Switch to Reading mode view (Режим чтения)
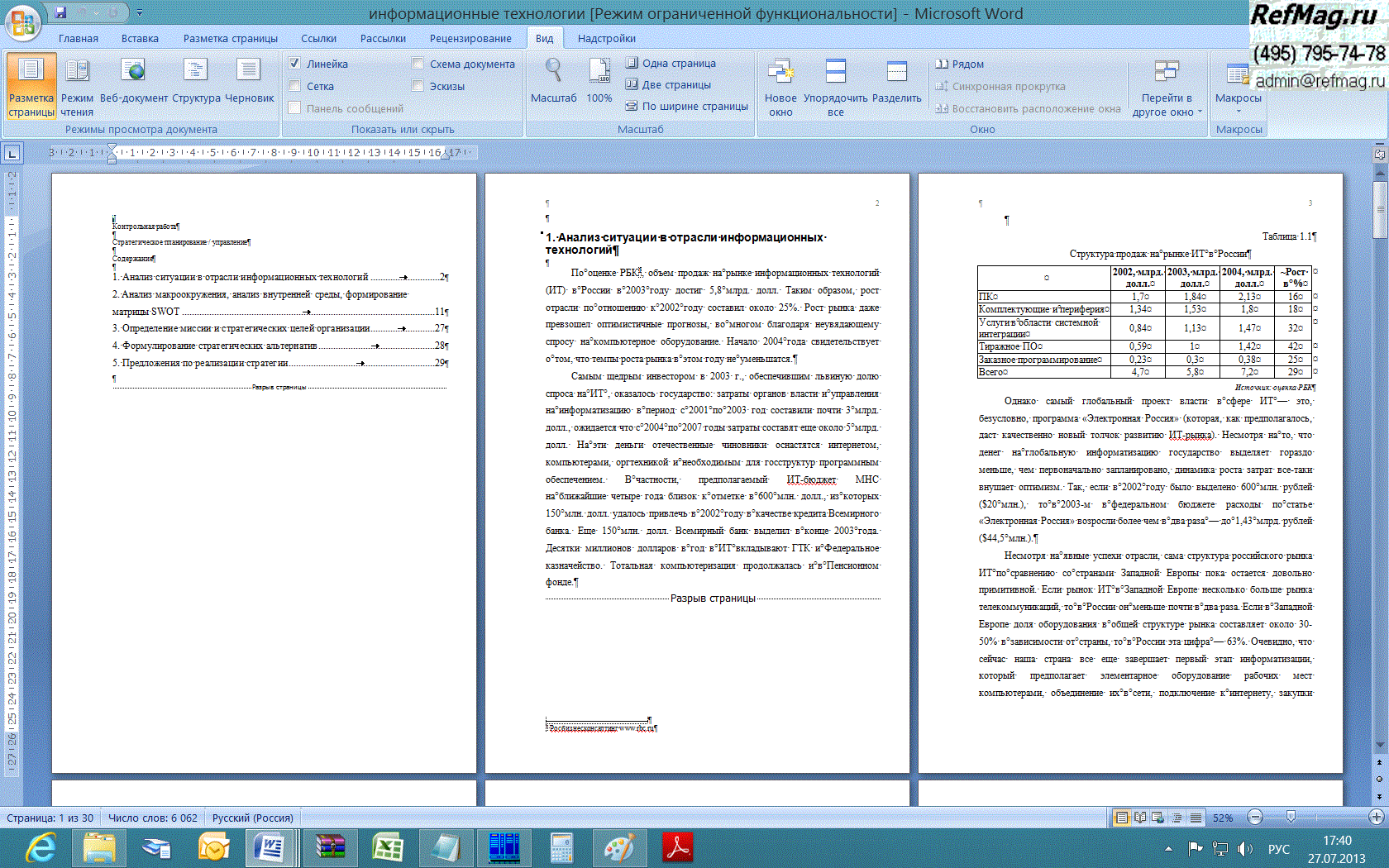 tap(77, 87)
